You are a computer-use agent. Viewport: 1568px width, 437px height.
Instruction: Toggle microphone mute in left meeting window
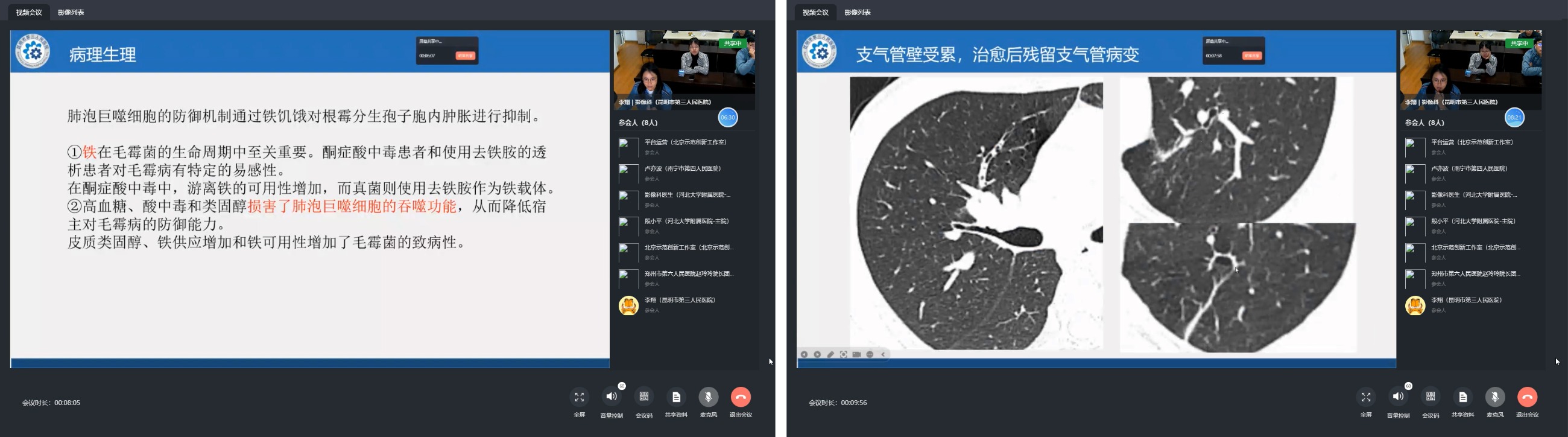(x=709, y=397)
